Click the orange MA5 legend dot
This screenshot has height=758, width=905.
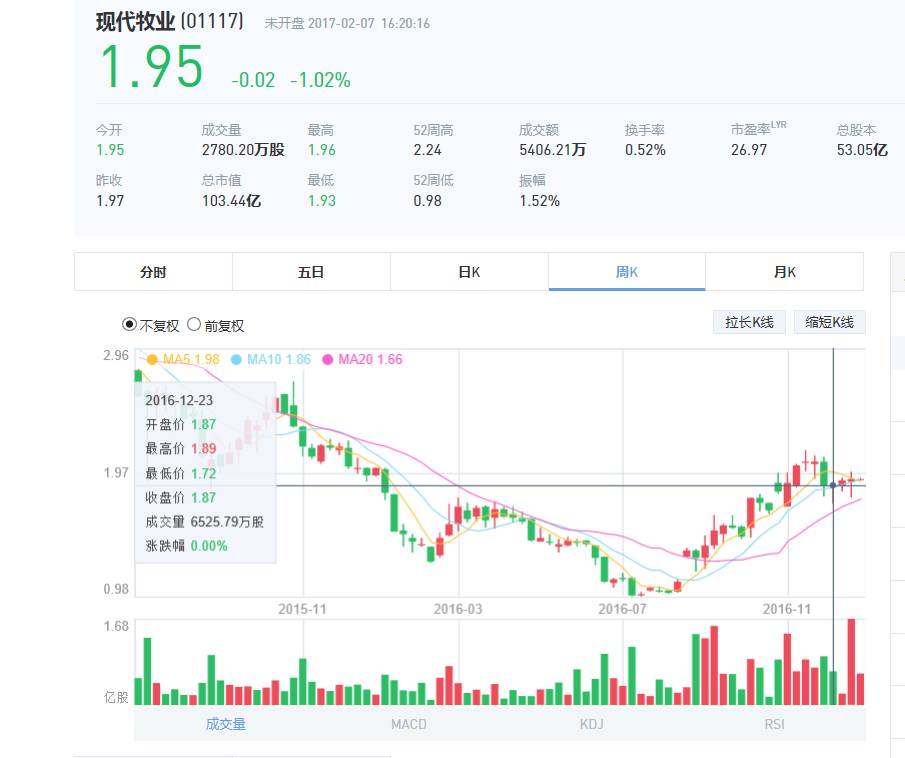pyautogui.click(x=152, y=359)
